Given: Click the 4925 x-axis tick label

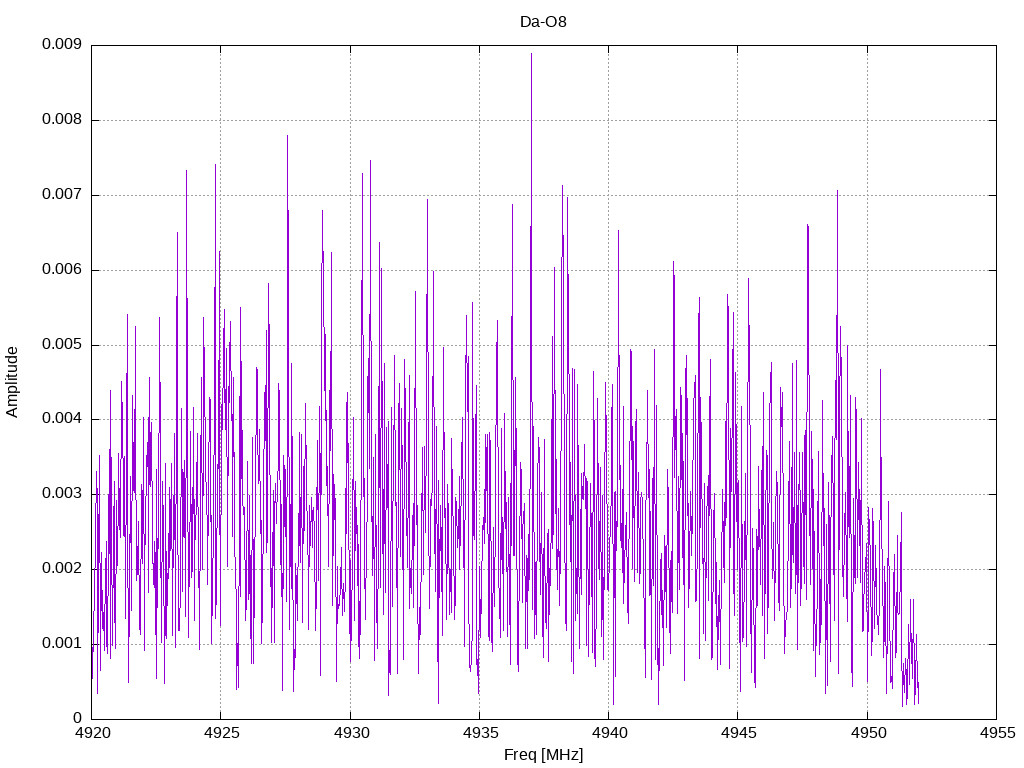Looking at the screenshot, I should (x=221, y=733).
